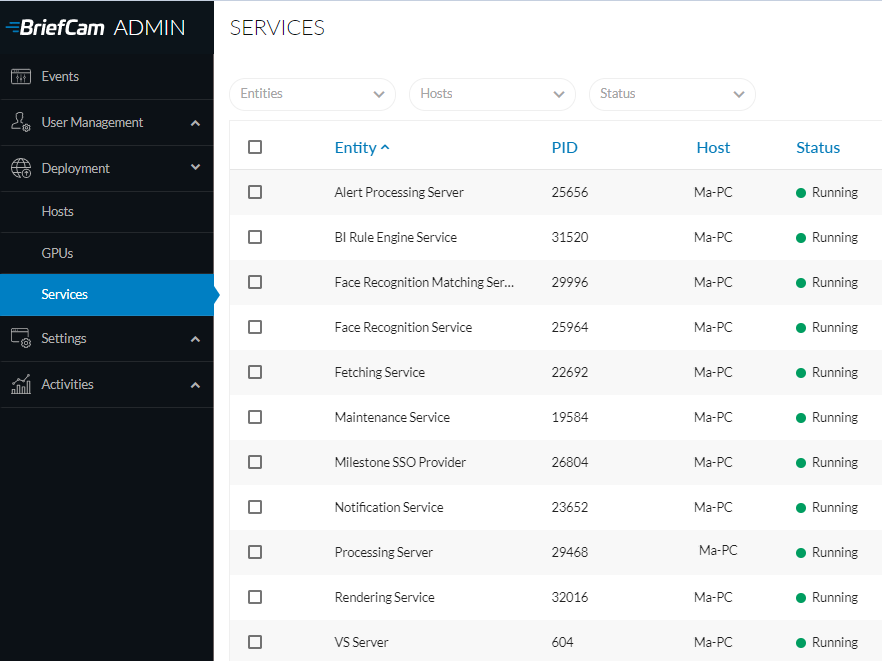Open Events in the sidebar
Viewport: 882px width, 661px height.
click(x=107, y=77)
